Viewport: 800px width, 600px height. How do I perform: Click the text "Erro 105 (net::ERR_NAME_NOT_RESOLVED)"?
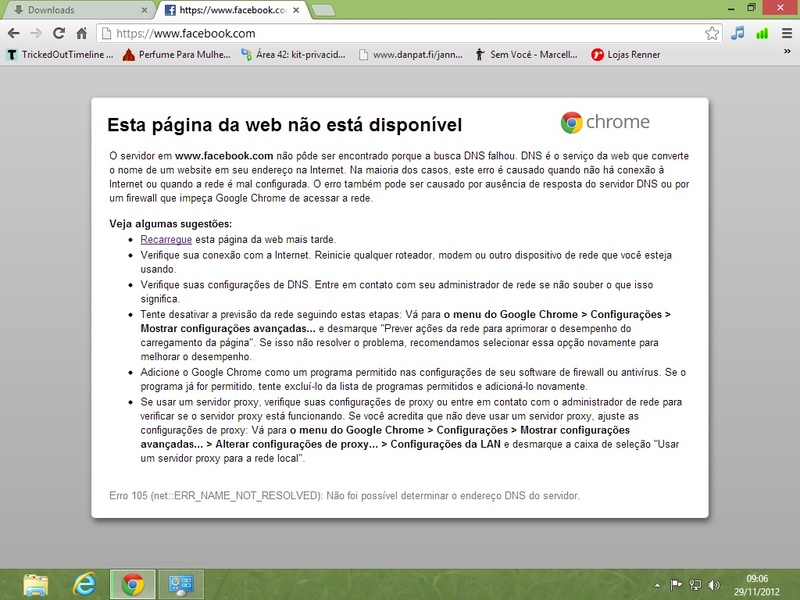click(216, 495)
